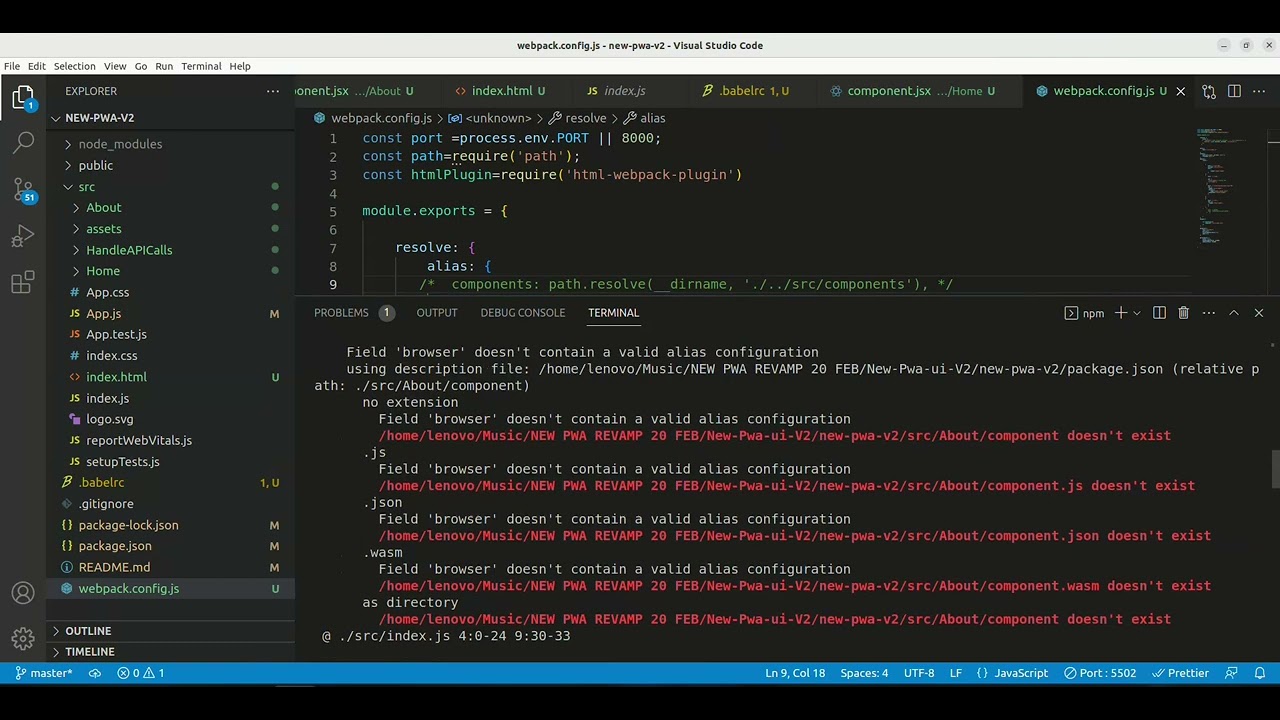Collapse the NEW-PWA-V2 root folder
Image resolution: width=1280 pixels, height=720 pixels.
[170, 118]
